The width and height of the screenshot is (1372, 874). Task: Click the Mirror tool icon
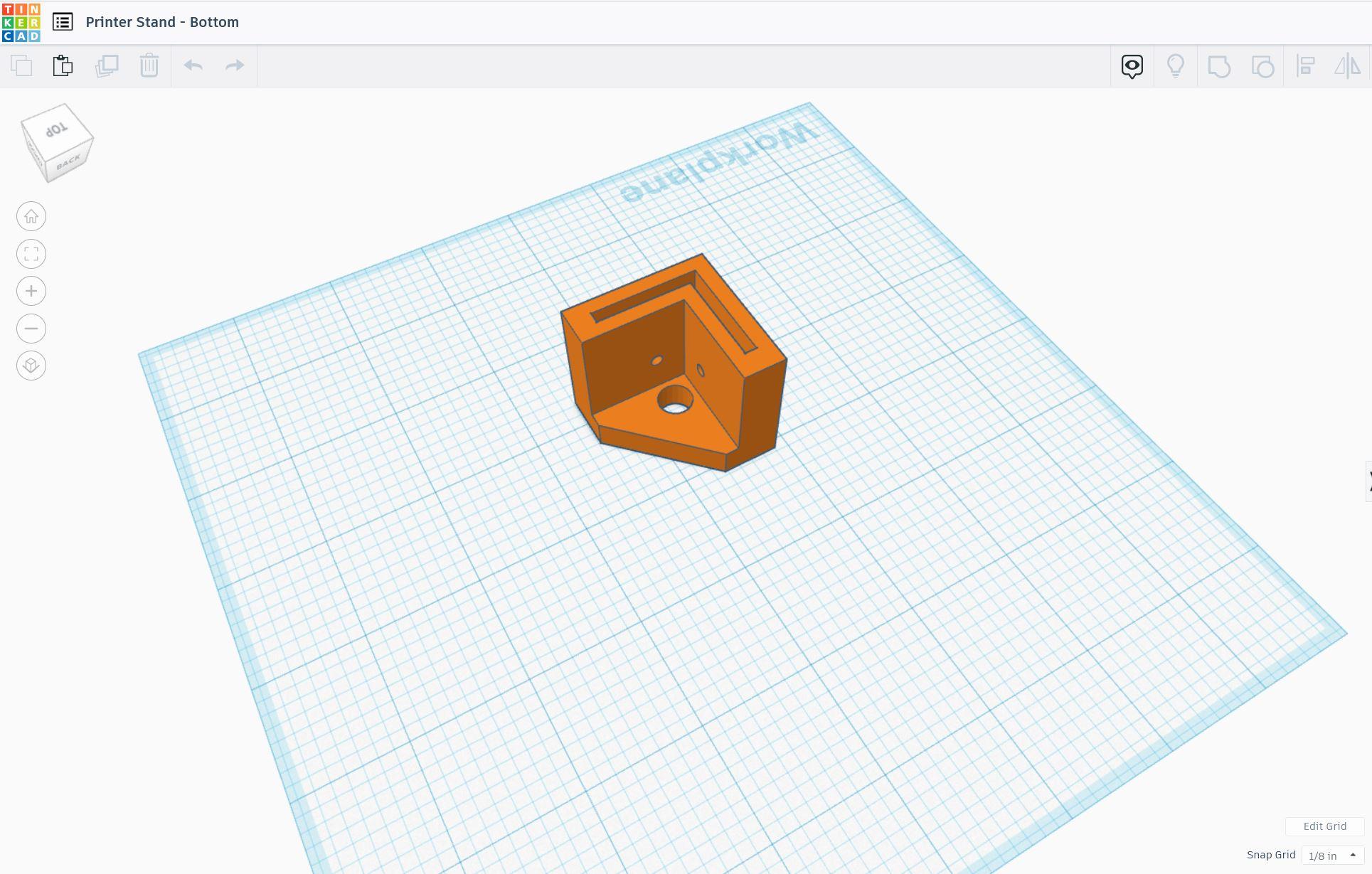pyautogui.click(x=1347, y=66)
